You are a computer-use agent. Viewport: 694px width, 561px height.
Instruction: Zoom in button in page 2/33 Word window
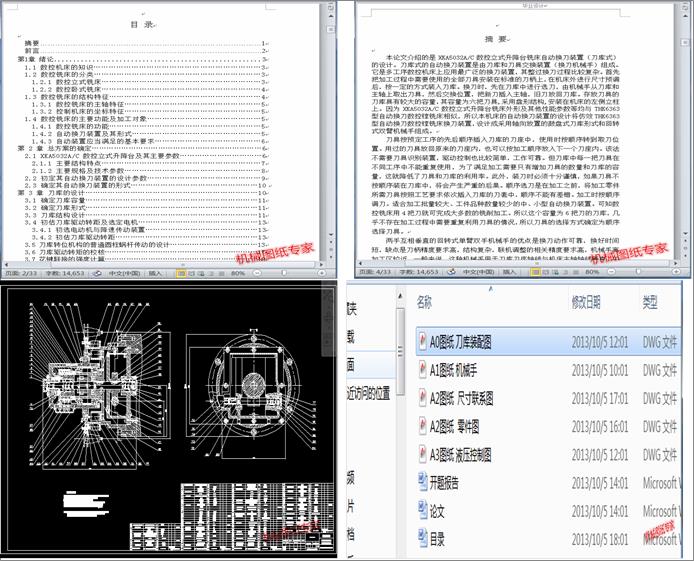[322, 273]
